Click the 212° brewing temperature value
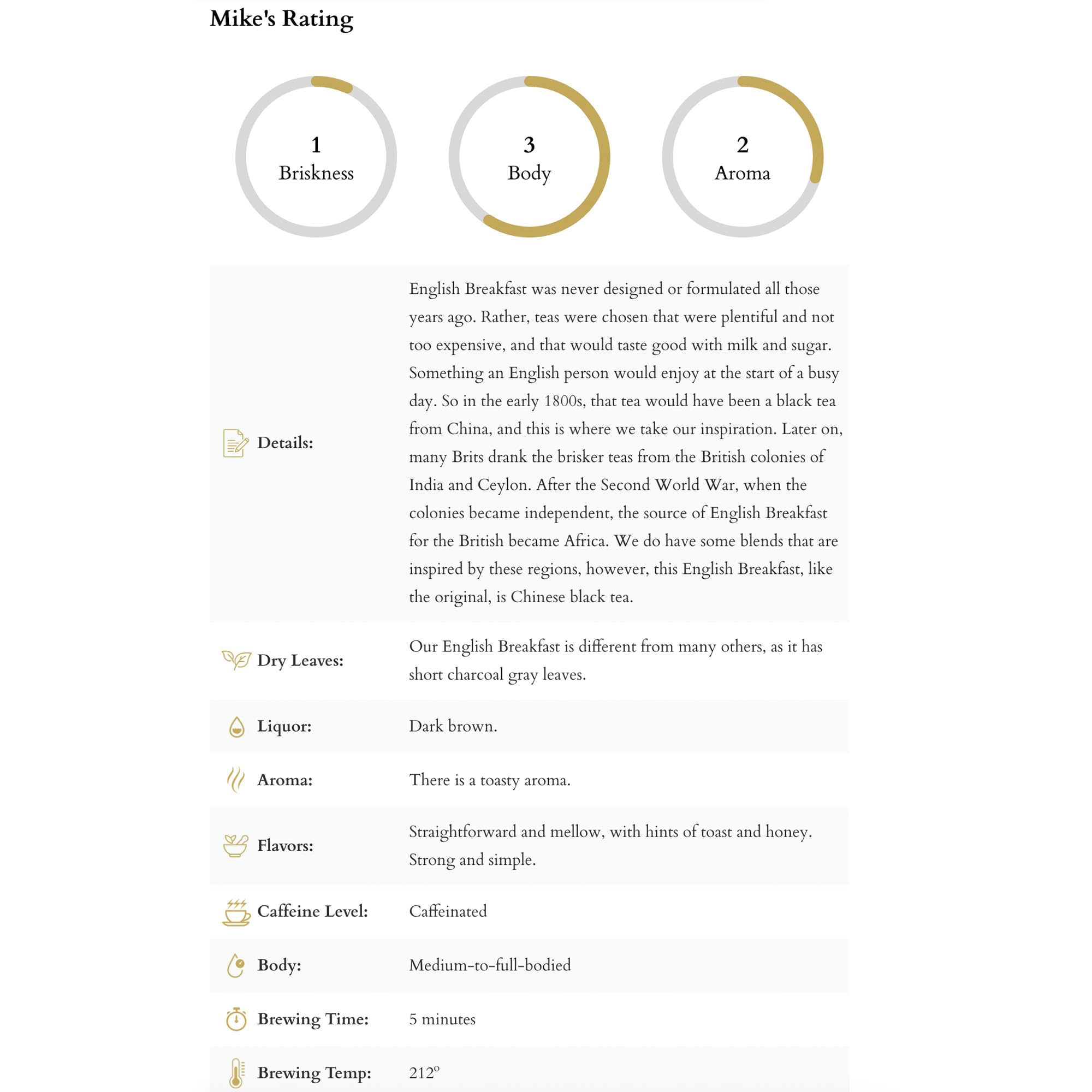The height and width of the screenshot is (1092, 1092). click(x=424, y=1073)
